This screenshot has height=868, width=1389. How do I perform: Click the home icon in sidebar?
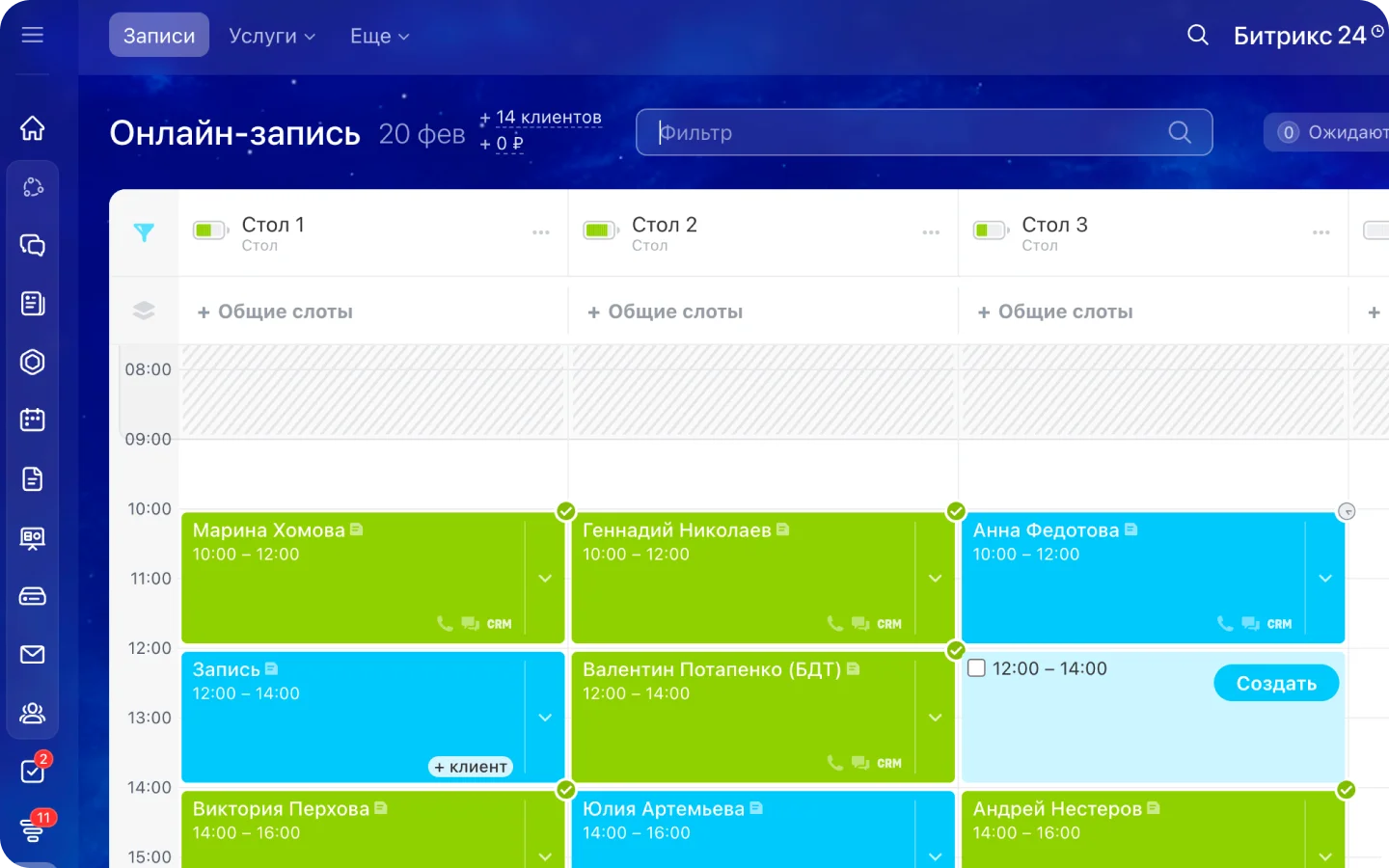[33, 128]
